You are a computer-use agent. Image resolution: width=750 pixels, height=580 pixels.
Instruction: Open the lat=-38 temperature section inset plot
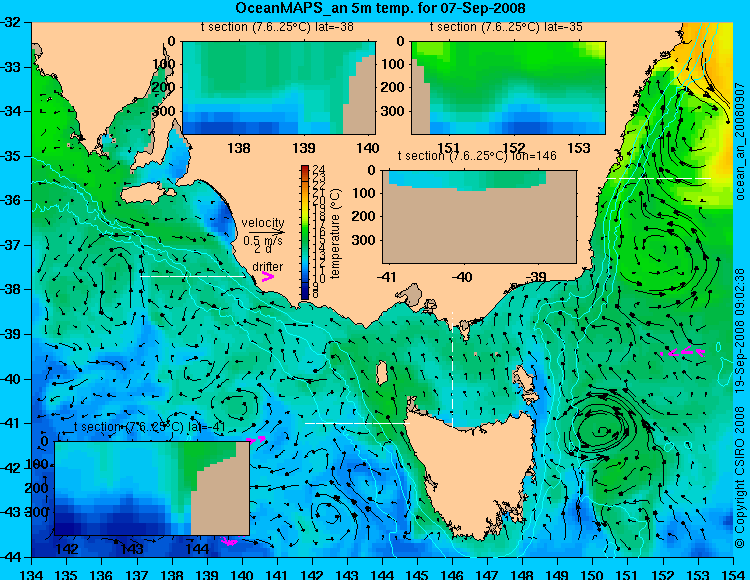click(x=279, y=88)
